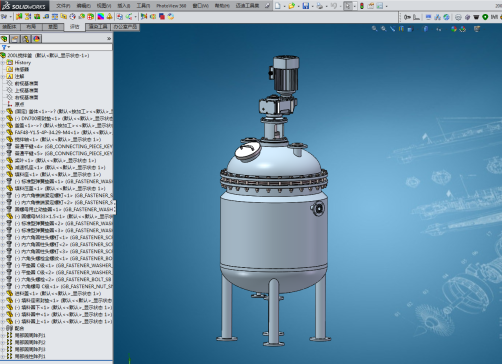Open the 窗口 Window menu
502x364 pixels.
coord(201,6)
